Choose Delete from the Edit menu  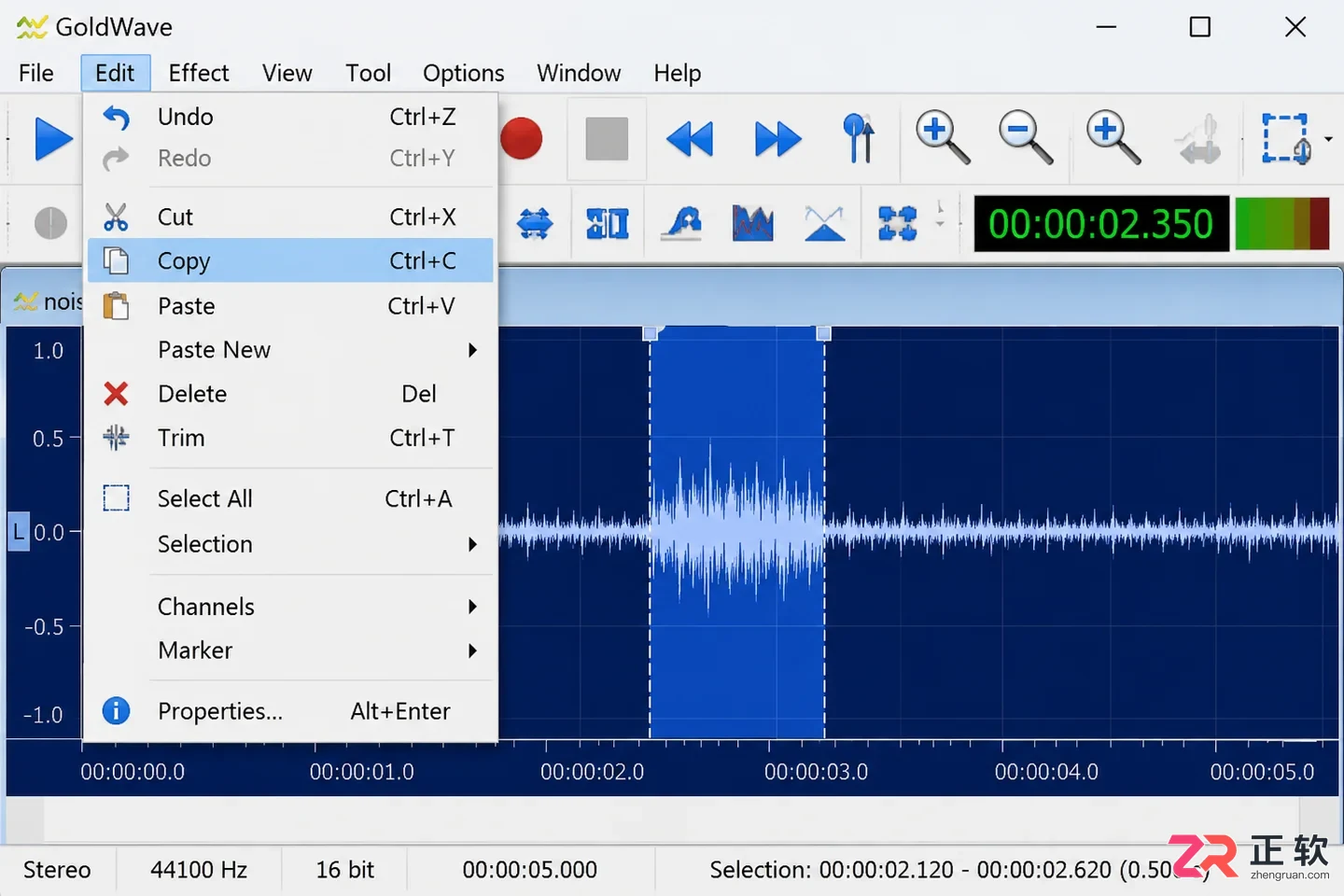(290, 394)
